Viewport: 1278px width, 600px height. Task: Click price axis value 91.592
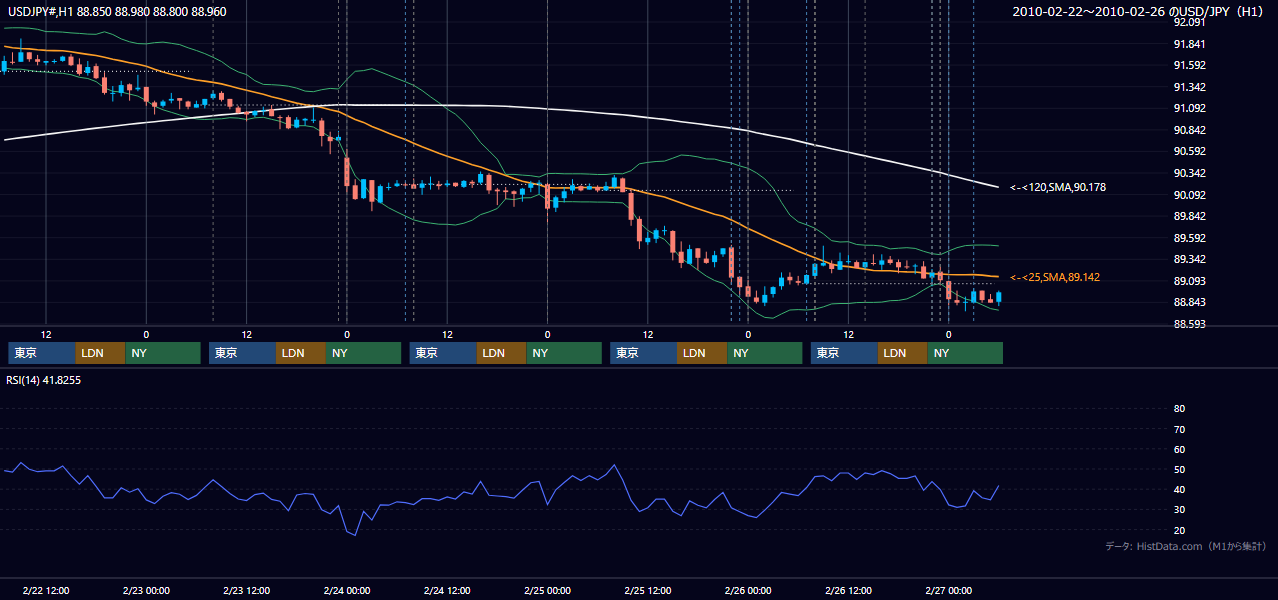coord(1188,65)
